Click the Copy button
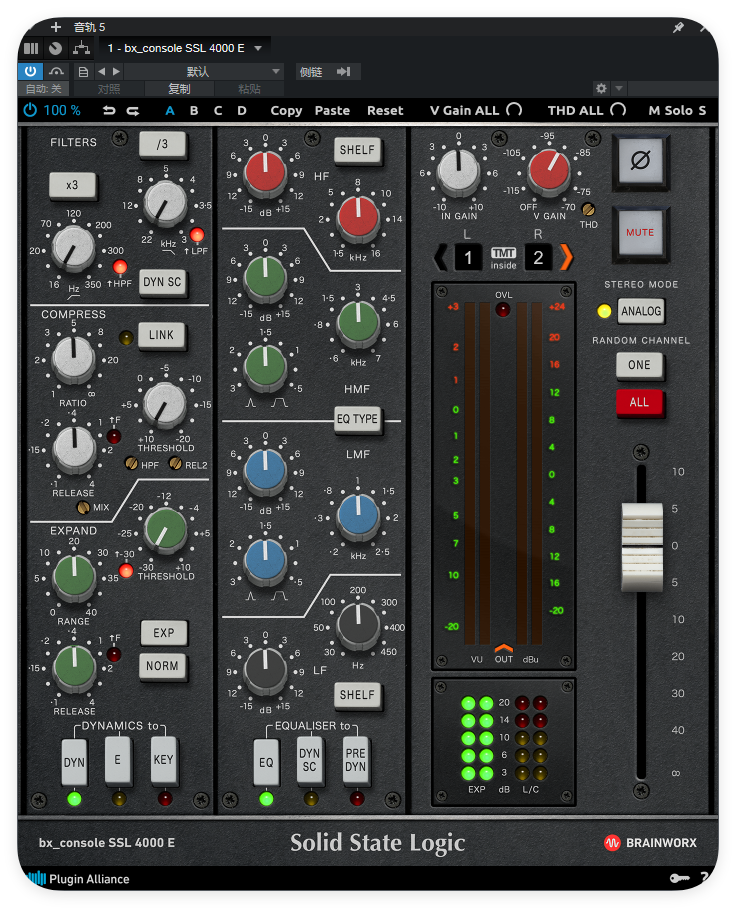This screenshot has width=736, height=908. (x=286, y=110)
